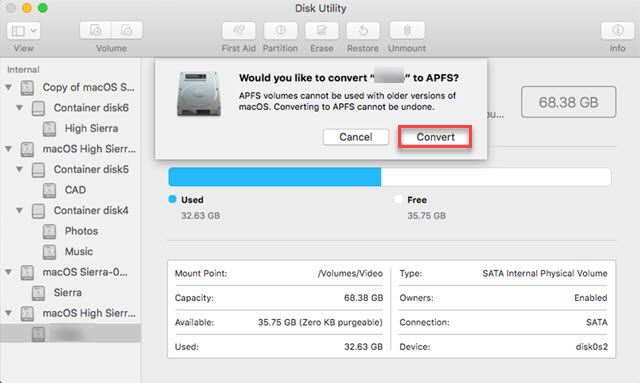
Task: Click the Photos label in sidebar
Action: 81,231
